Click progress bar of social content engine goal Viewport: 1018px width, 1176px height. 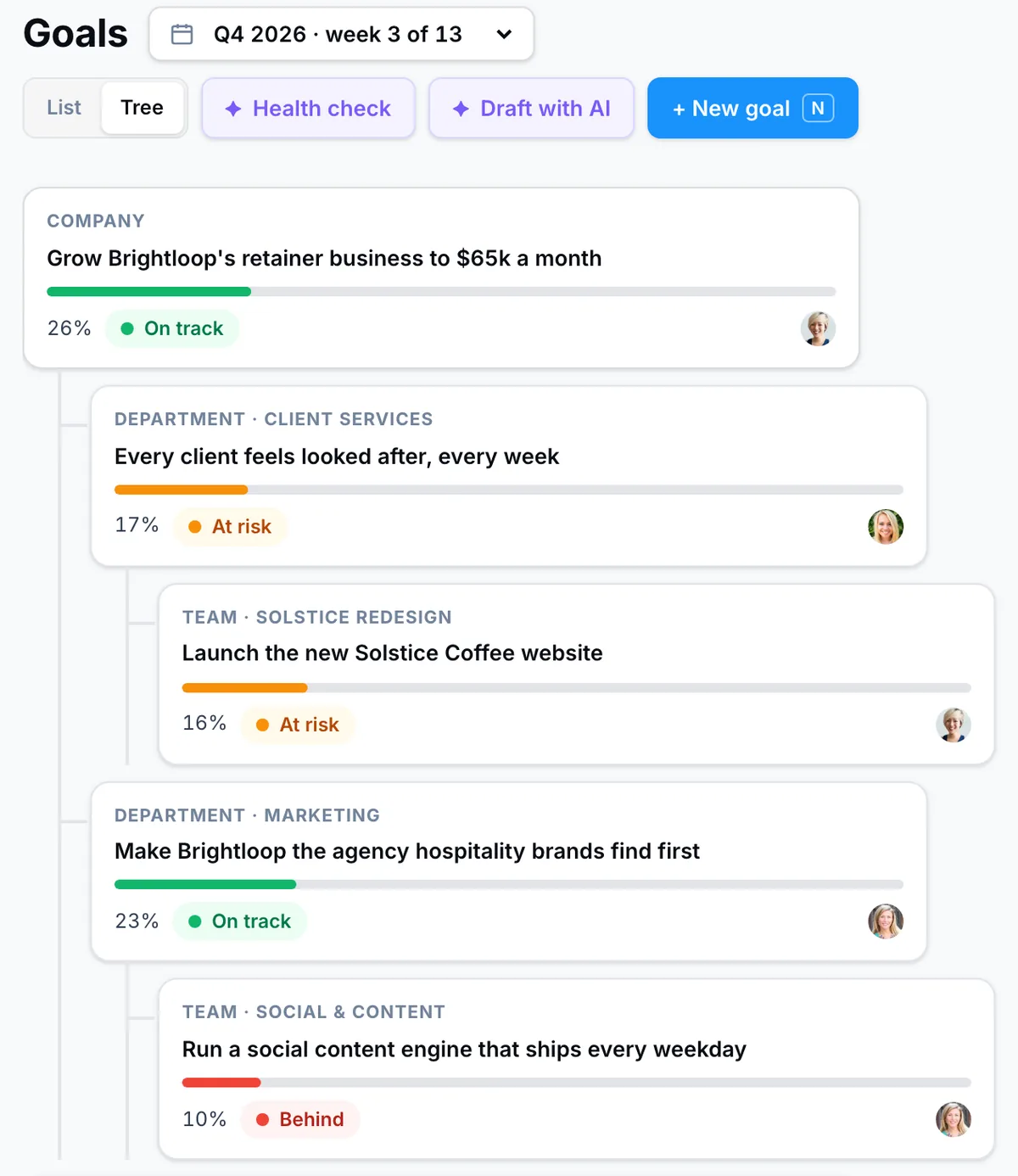(x=577, y=1082)
